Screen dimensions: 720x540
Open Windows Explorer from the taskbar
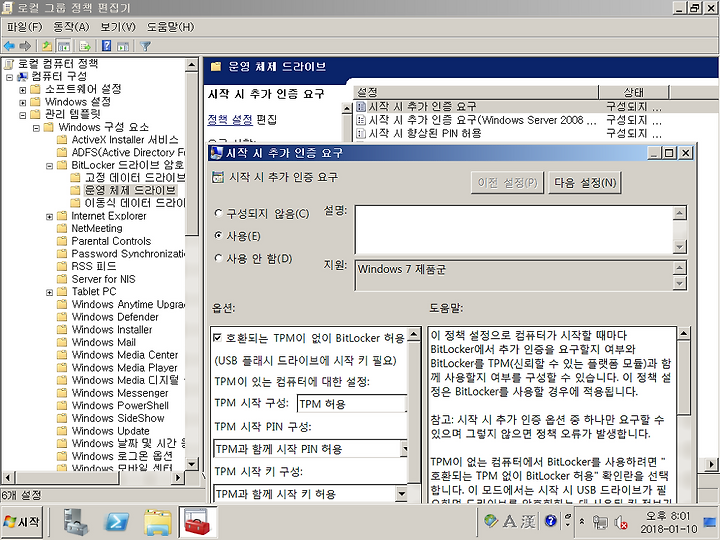pos(158,522)
